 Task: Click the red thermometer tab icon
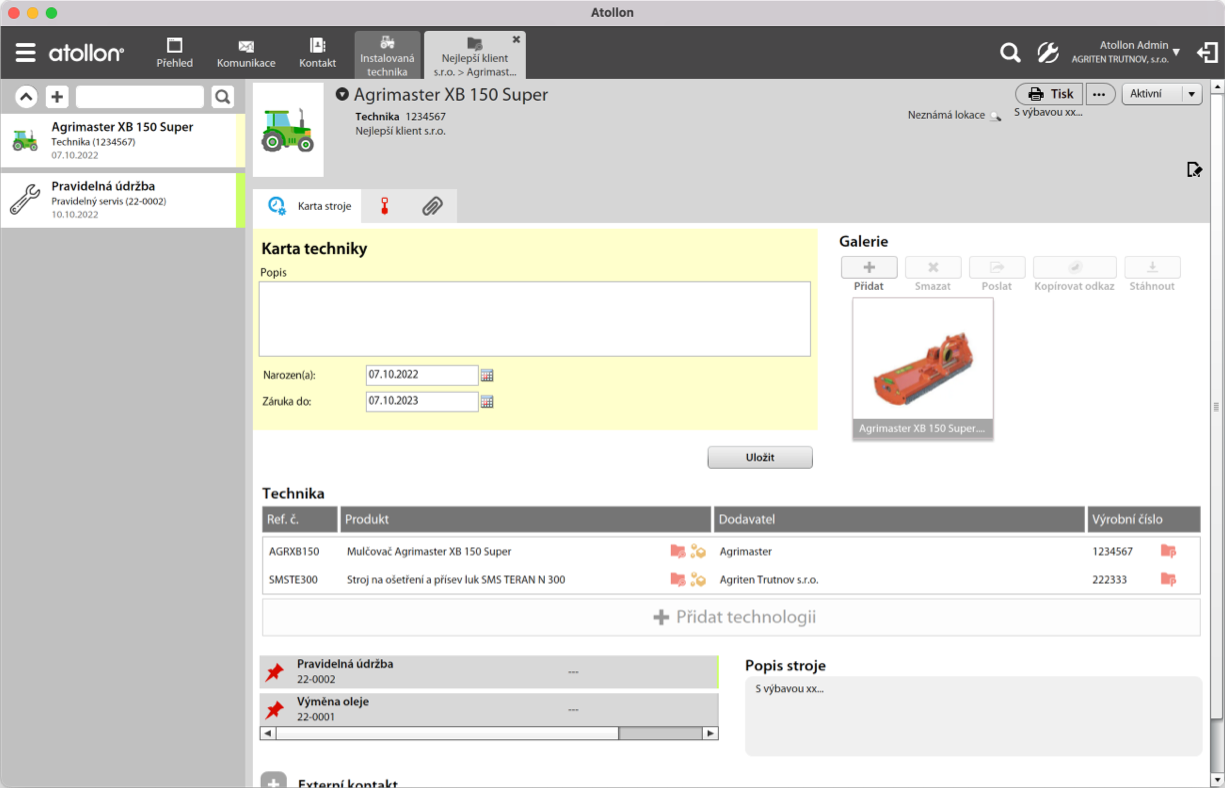384,206
